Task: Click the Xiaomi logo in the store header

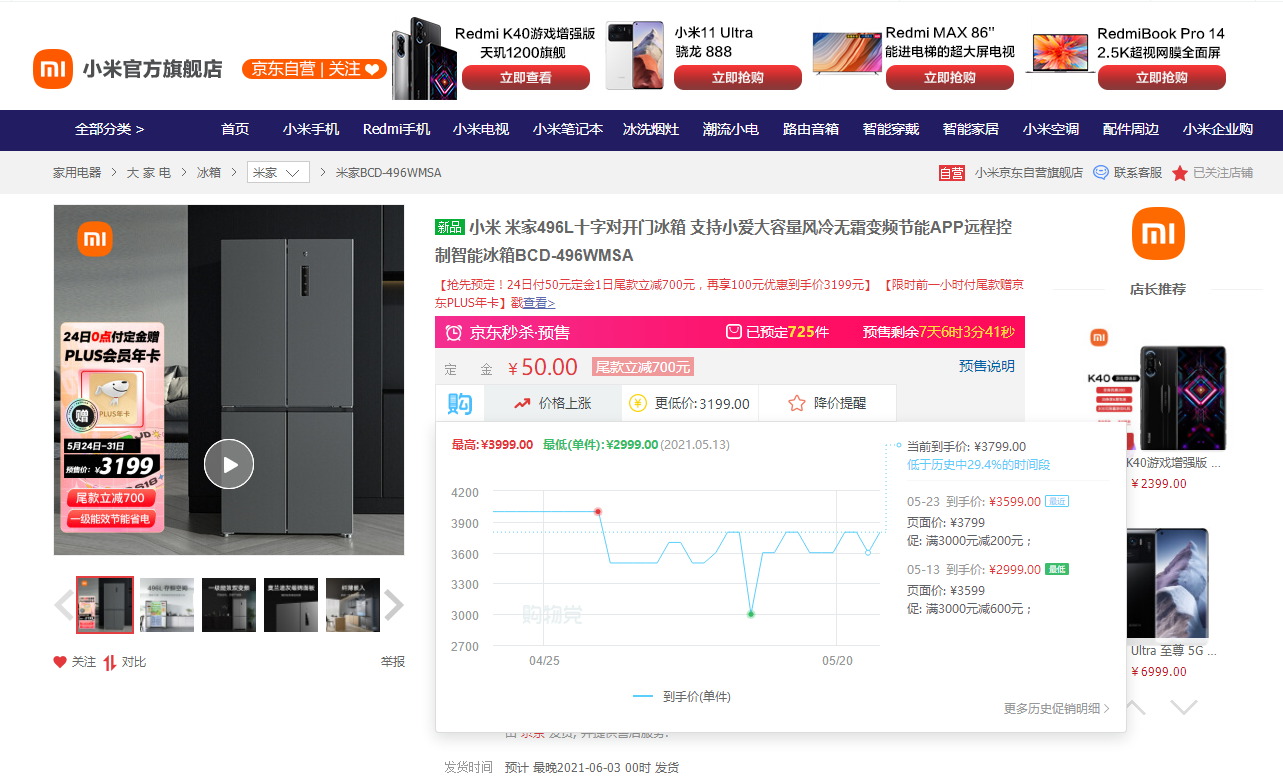Action: 53,69
